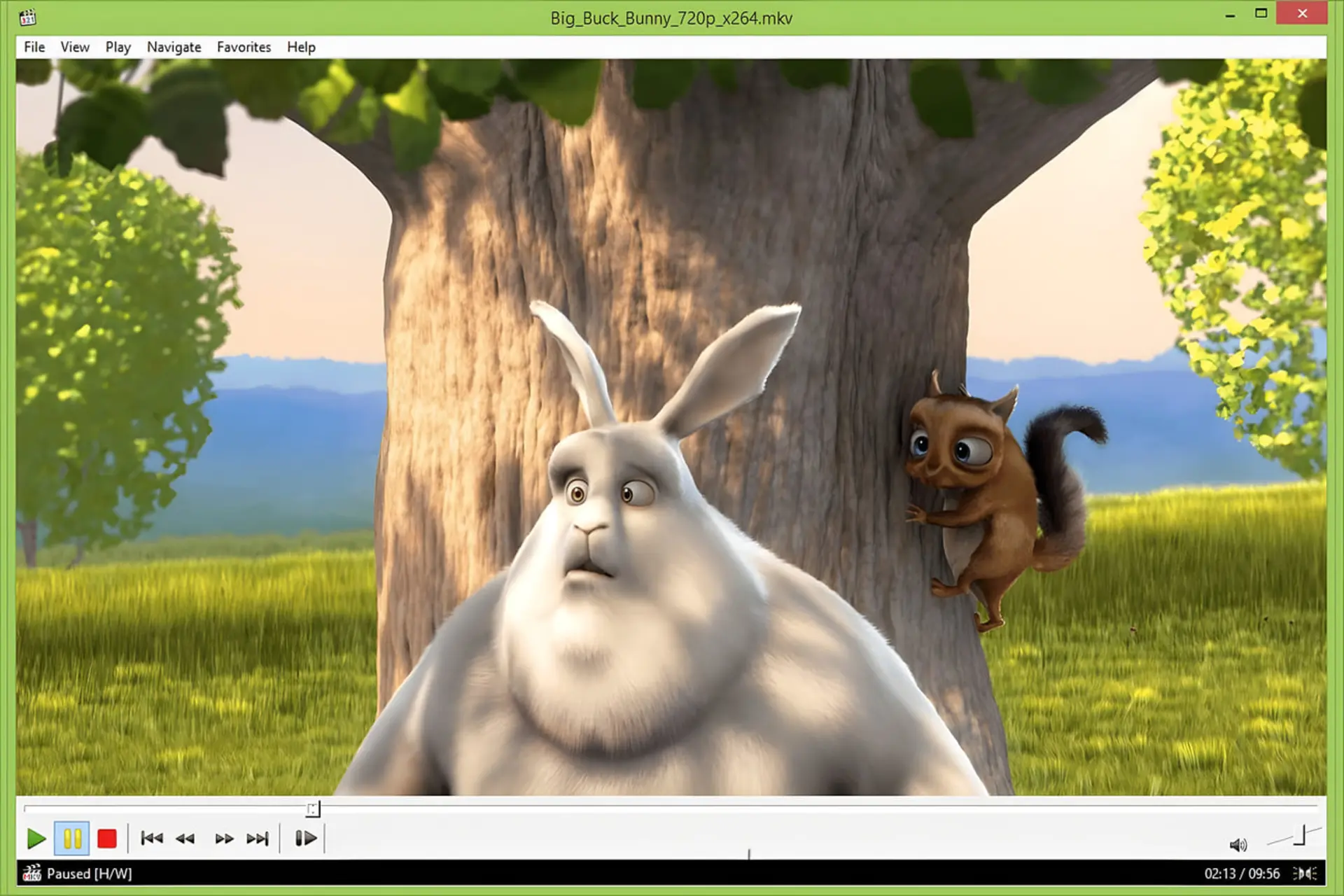Viewport: 1344px width, 896px height.
Task: Start playback with the green Play button
Action: 36,839
